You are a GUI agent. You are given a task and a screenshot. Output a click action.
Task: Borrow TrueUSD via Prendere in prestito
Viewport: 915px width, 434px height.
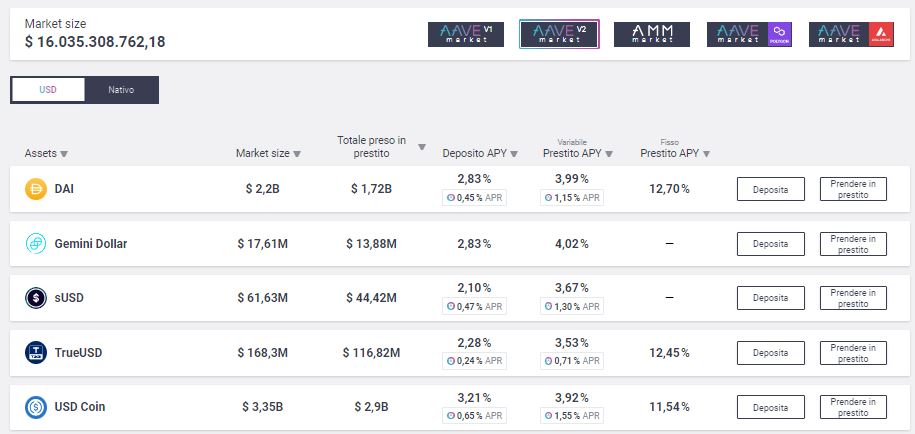click(853, 353)
